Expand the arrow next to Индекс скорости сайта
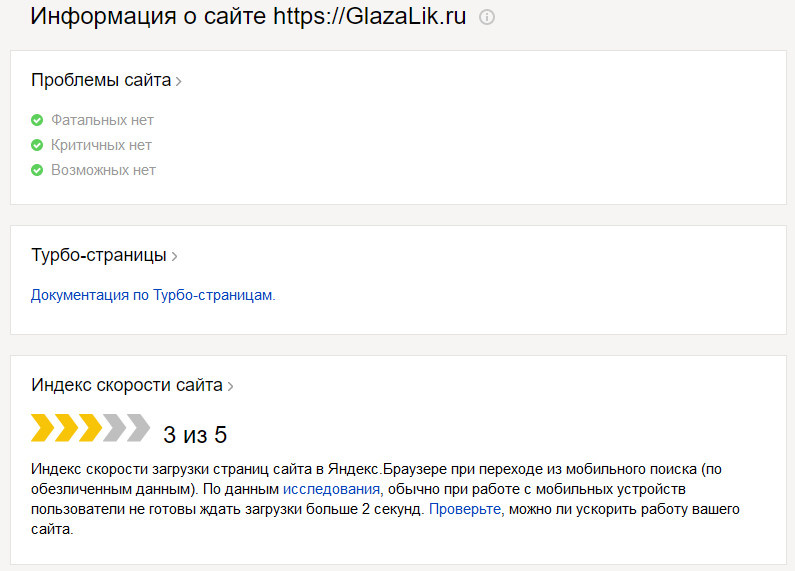This screenshot has width=795, height=571. pyautogui.click(x=230, y=386)
